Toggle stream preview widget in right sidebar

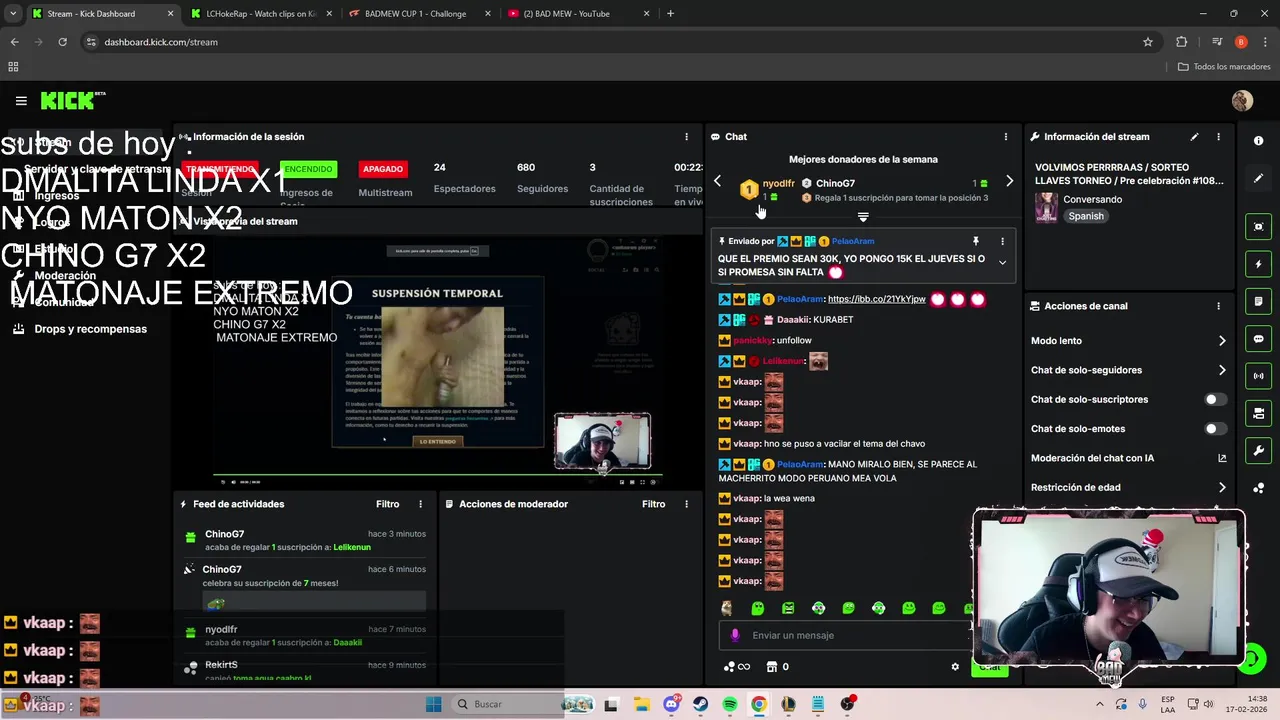point(1259,227)
